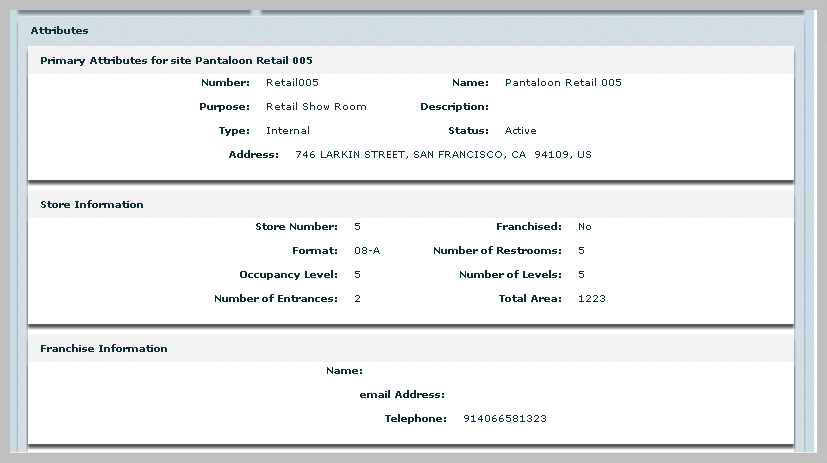Click the Type: label
This screenshot has width=827, height=463.
234,131
